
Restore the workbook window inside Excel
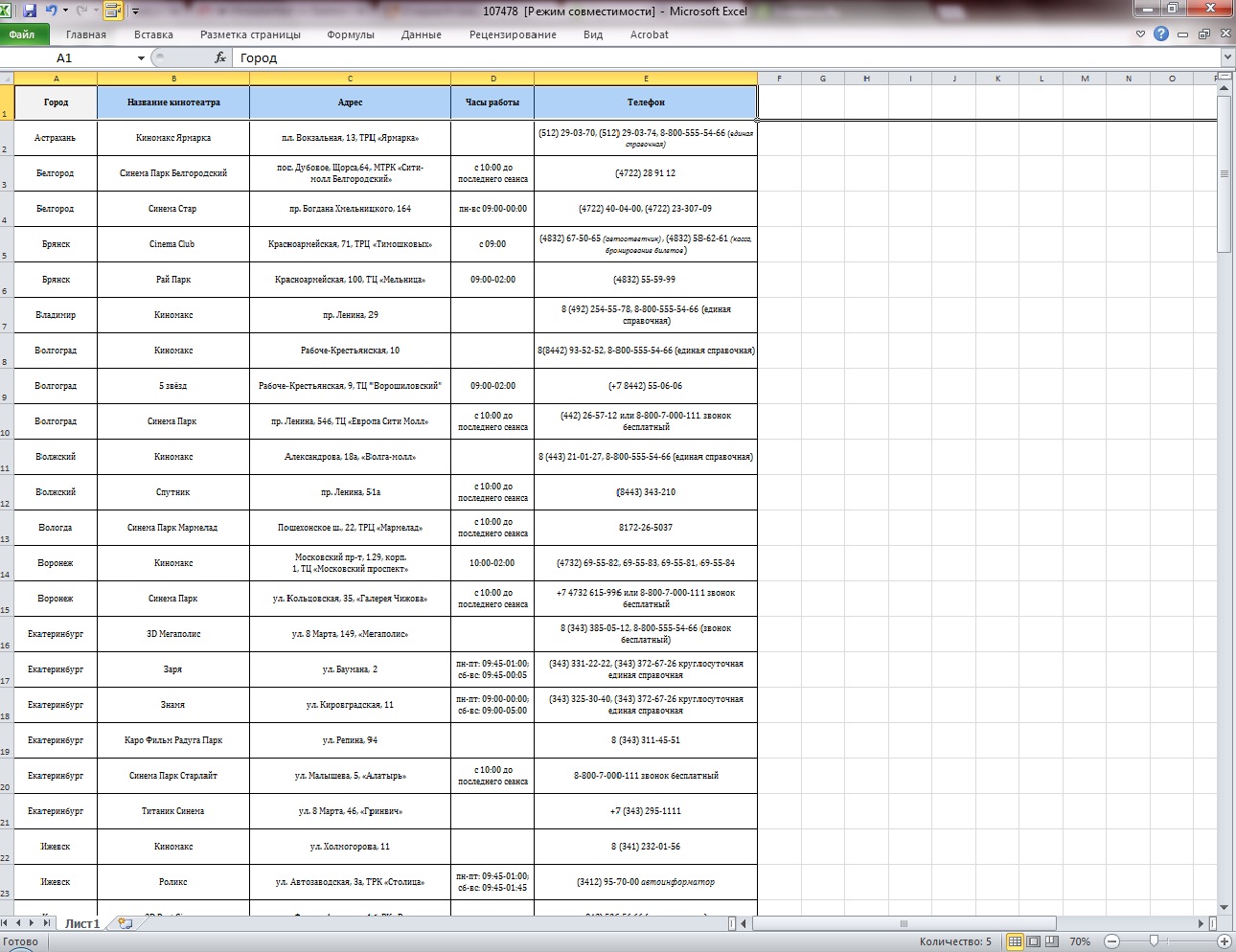1203,34
